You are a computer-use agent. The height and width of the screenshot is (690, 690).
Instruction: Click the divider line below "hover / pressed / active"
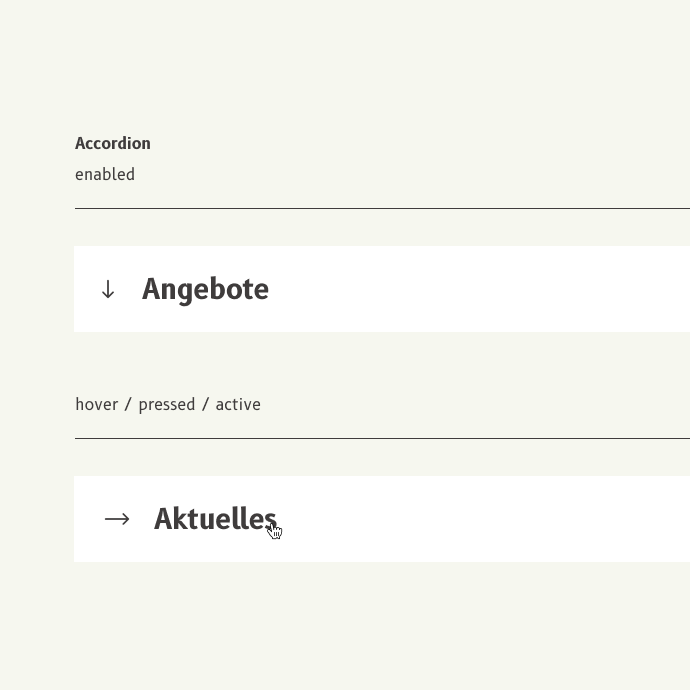click(382, 438)
